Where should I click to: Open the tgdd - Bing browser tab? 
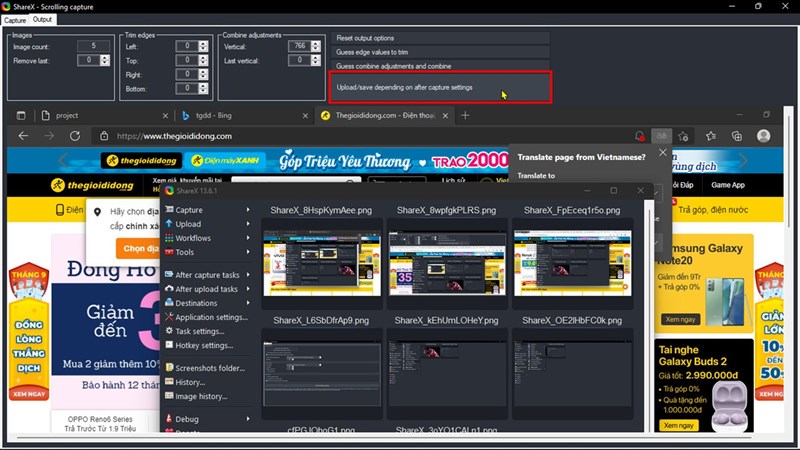click(240, 115)
